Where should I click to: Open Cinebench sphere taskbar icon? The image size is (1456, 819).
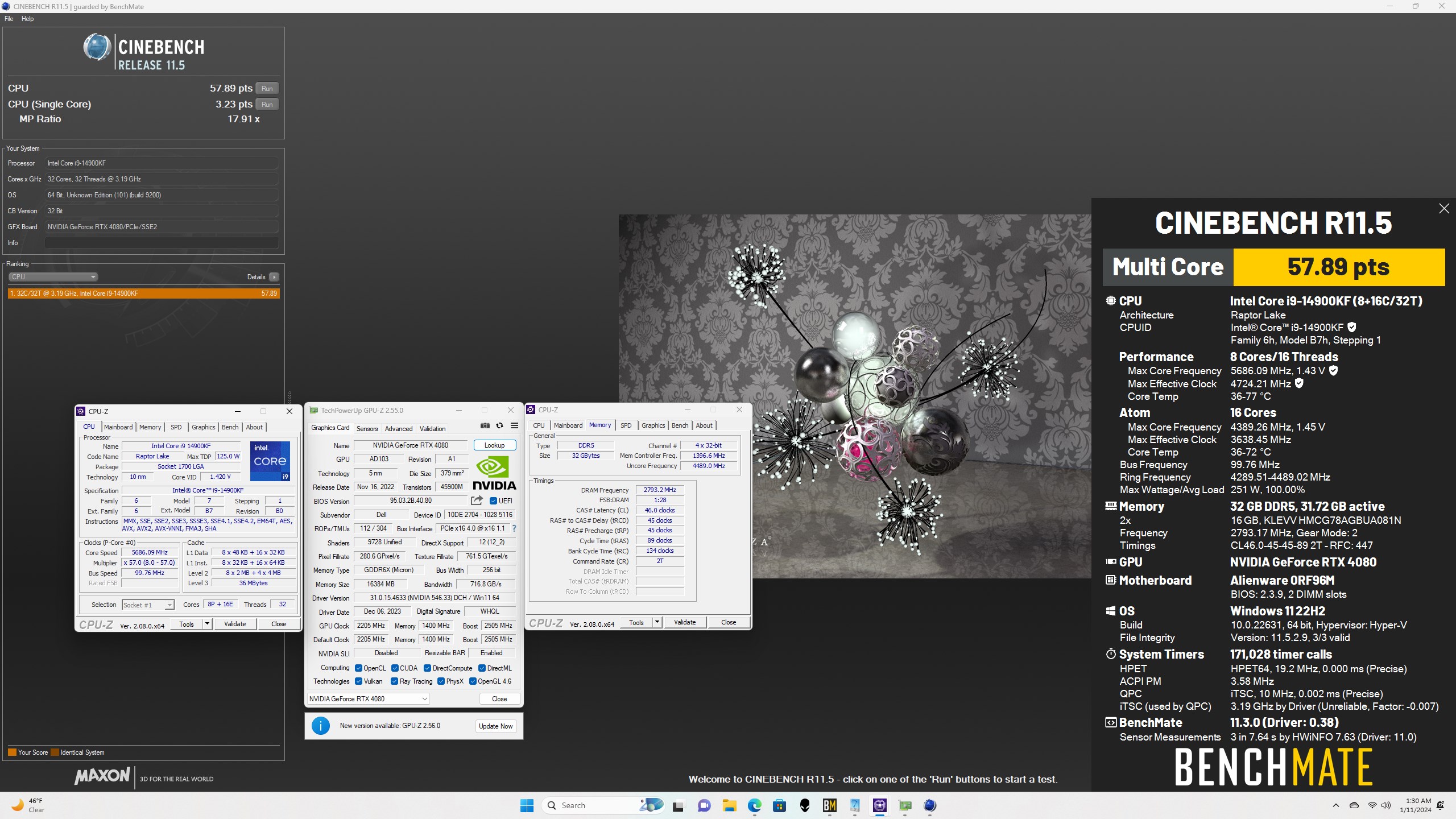pyautogui.click(x=930, y=805)
